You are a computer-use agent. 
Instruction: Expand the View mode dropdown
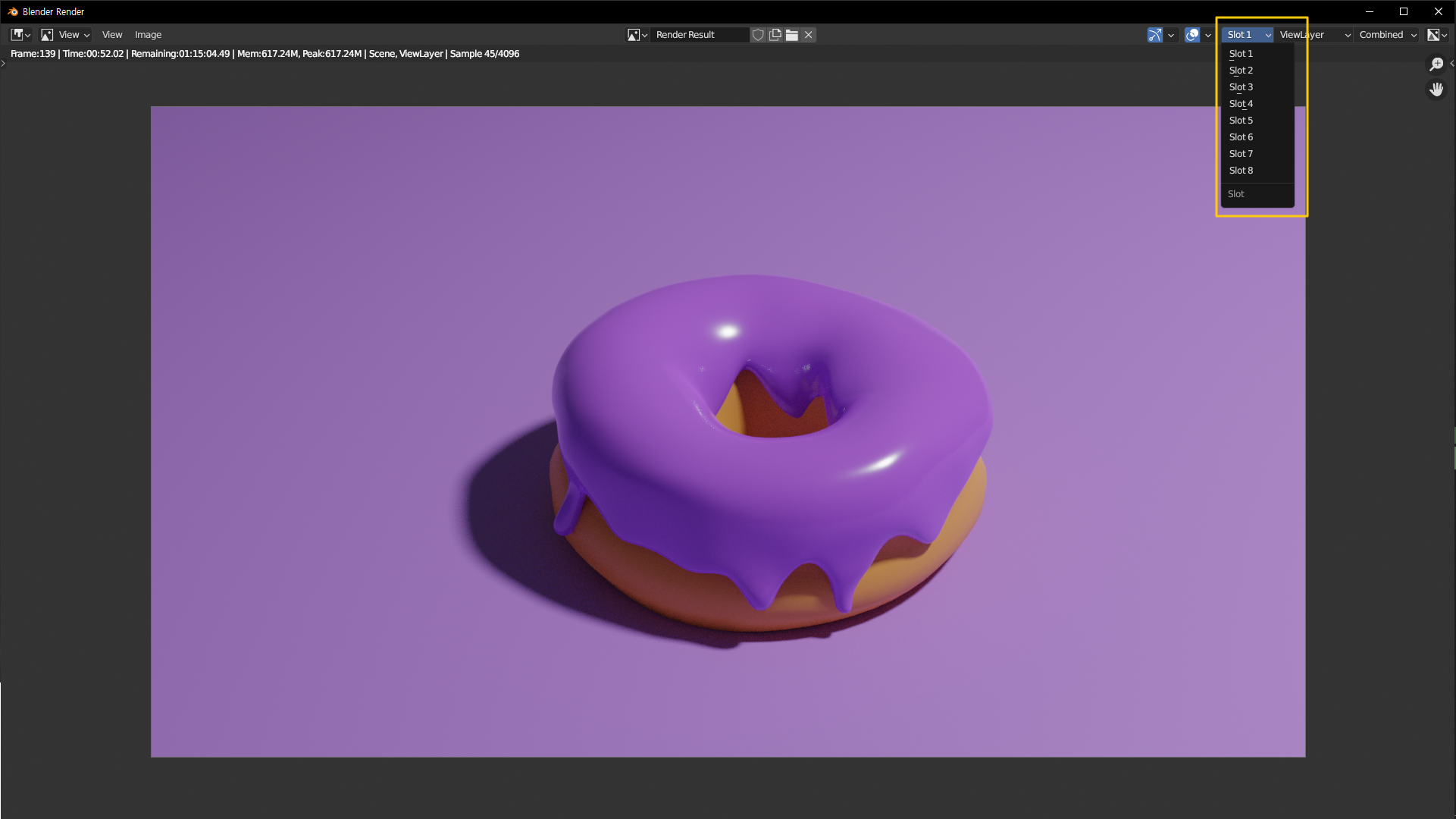(66, 35)
